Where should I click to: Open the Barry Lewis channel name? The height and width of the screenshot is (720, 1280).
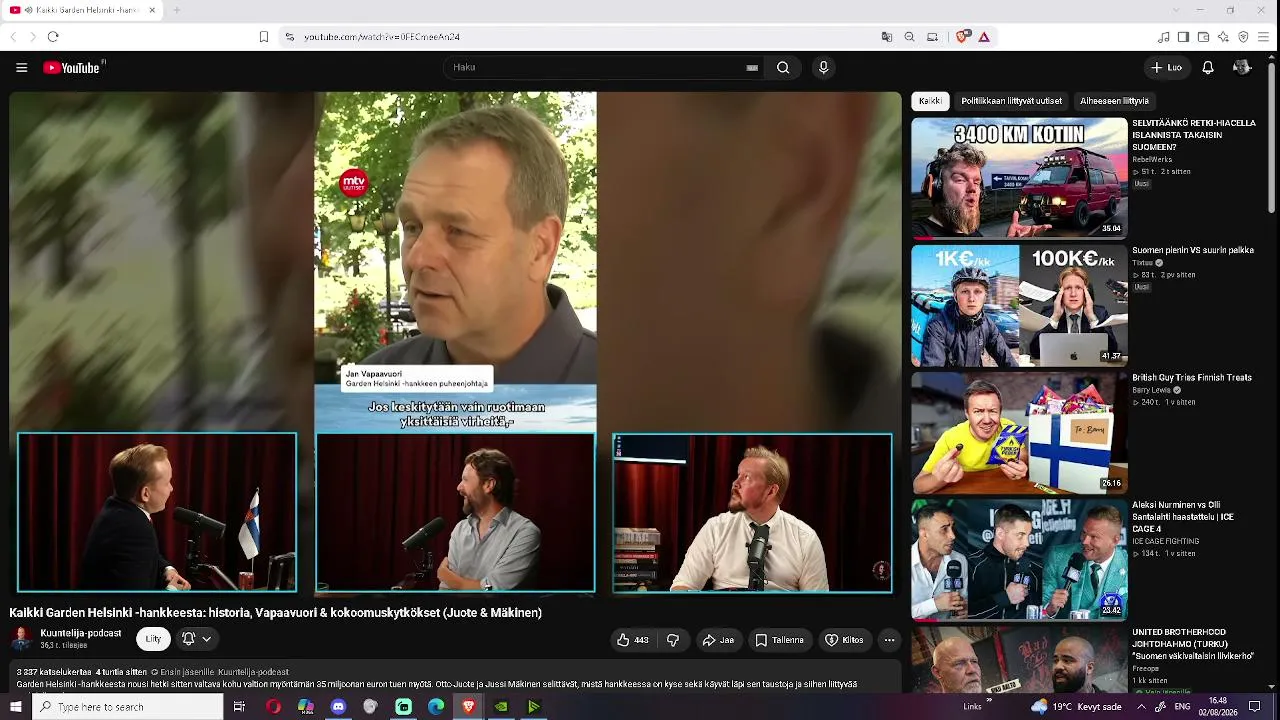1152,390
